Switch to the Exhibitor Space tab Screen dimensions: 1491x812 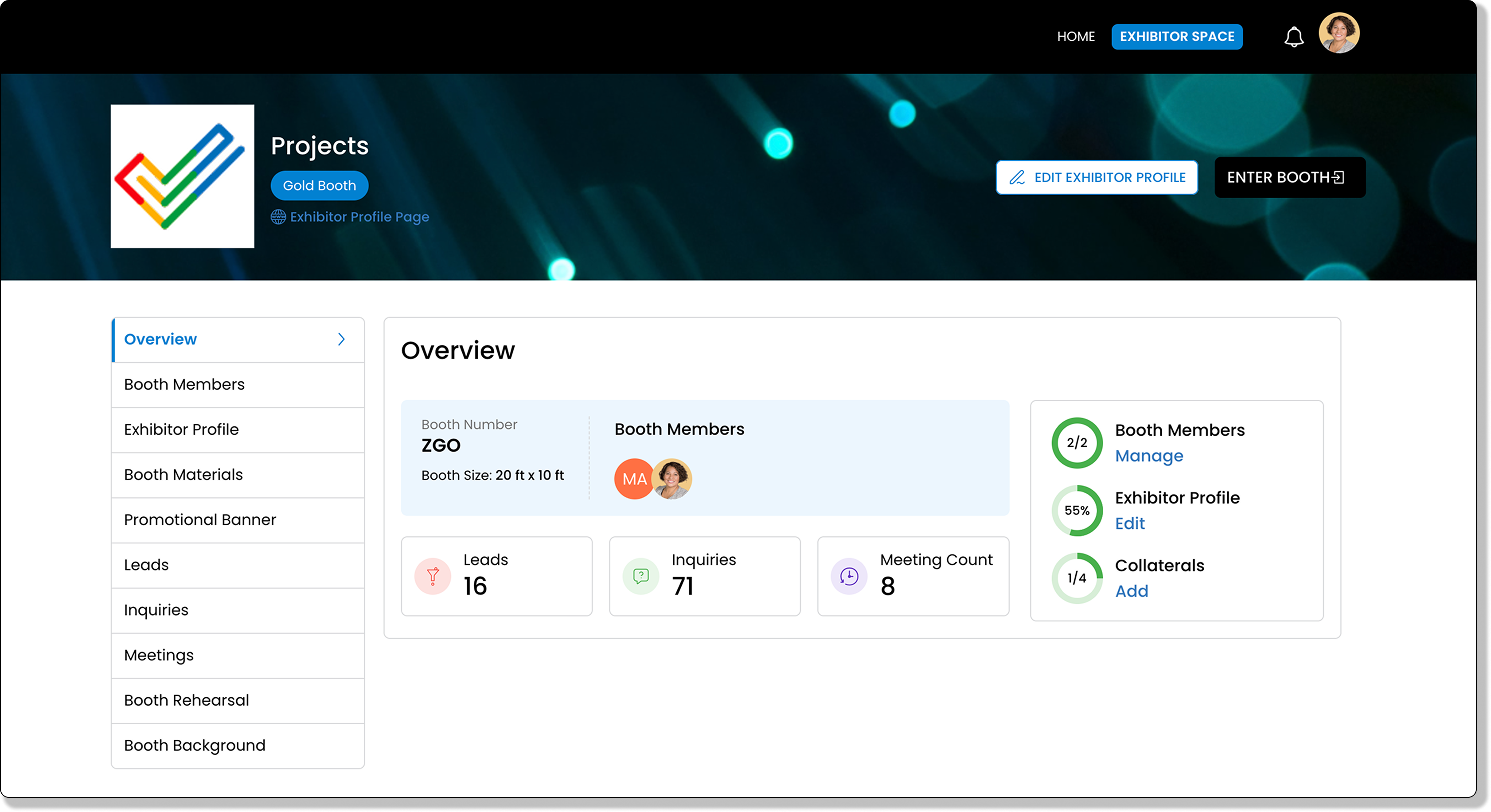[x=1177, y=36]
